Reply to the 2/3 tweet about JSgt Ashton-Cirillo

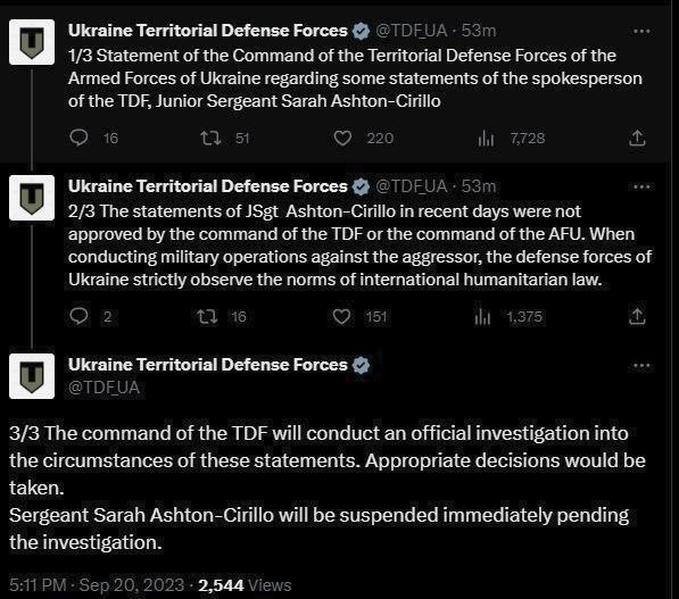pos(79,316)
